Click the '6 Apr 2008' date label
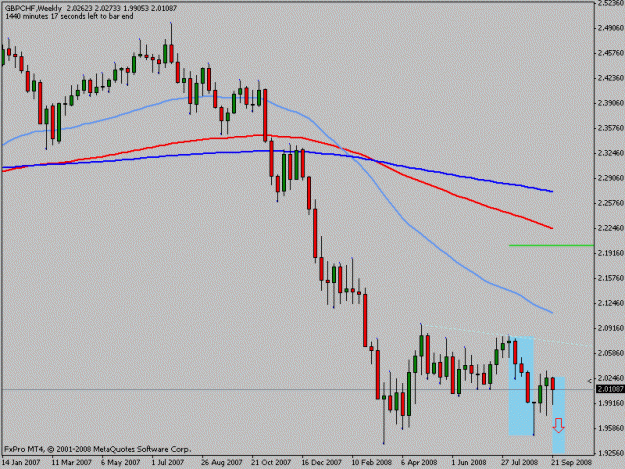This screenshot has height=469, width=625. tap(419, 463)
